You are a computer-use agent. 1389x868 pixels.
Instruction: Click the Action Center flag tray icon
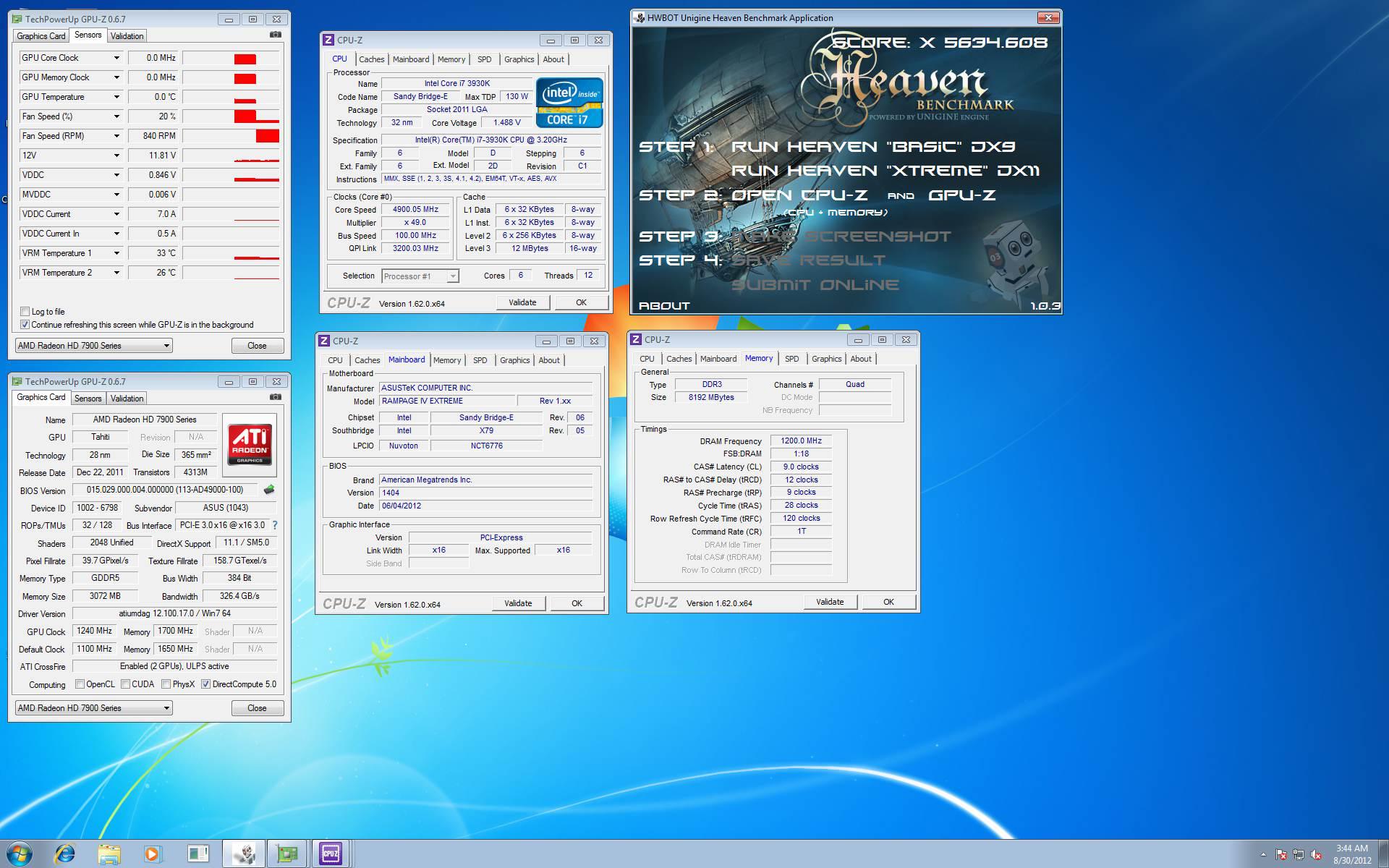point(1281,854)
